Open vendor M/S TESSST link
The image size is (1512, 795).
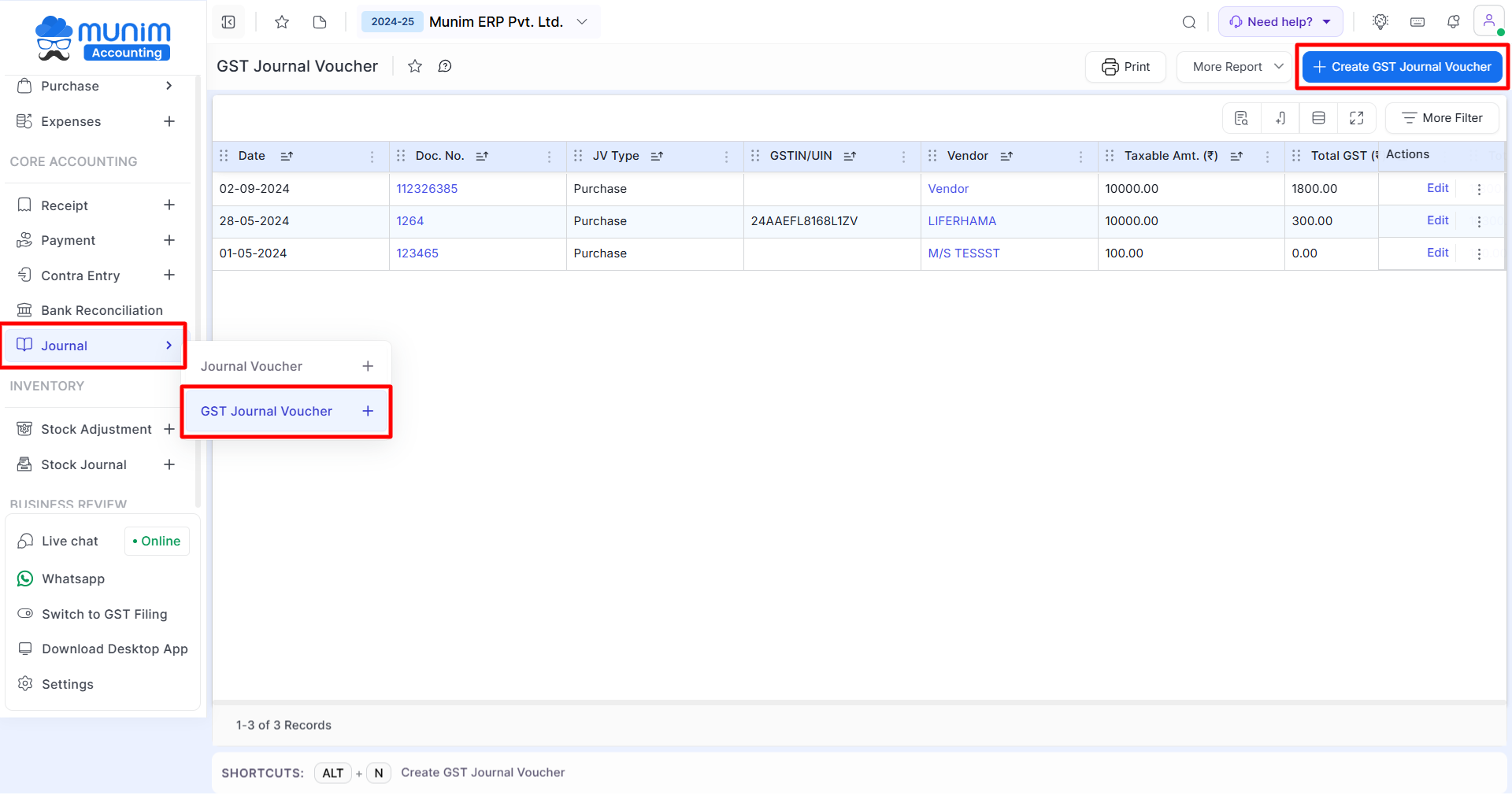(964, 253)
